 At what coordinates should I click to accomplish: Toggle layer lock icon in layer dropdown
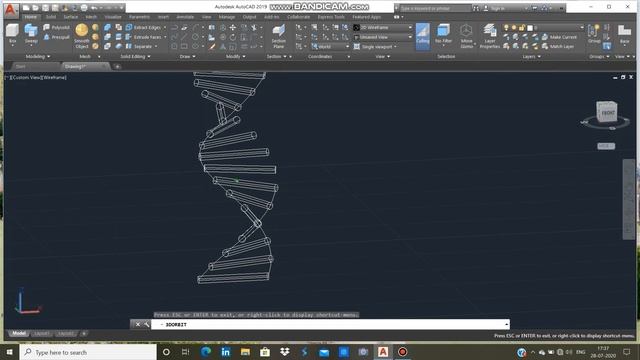tap(522, 27)
